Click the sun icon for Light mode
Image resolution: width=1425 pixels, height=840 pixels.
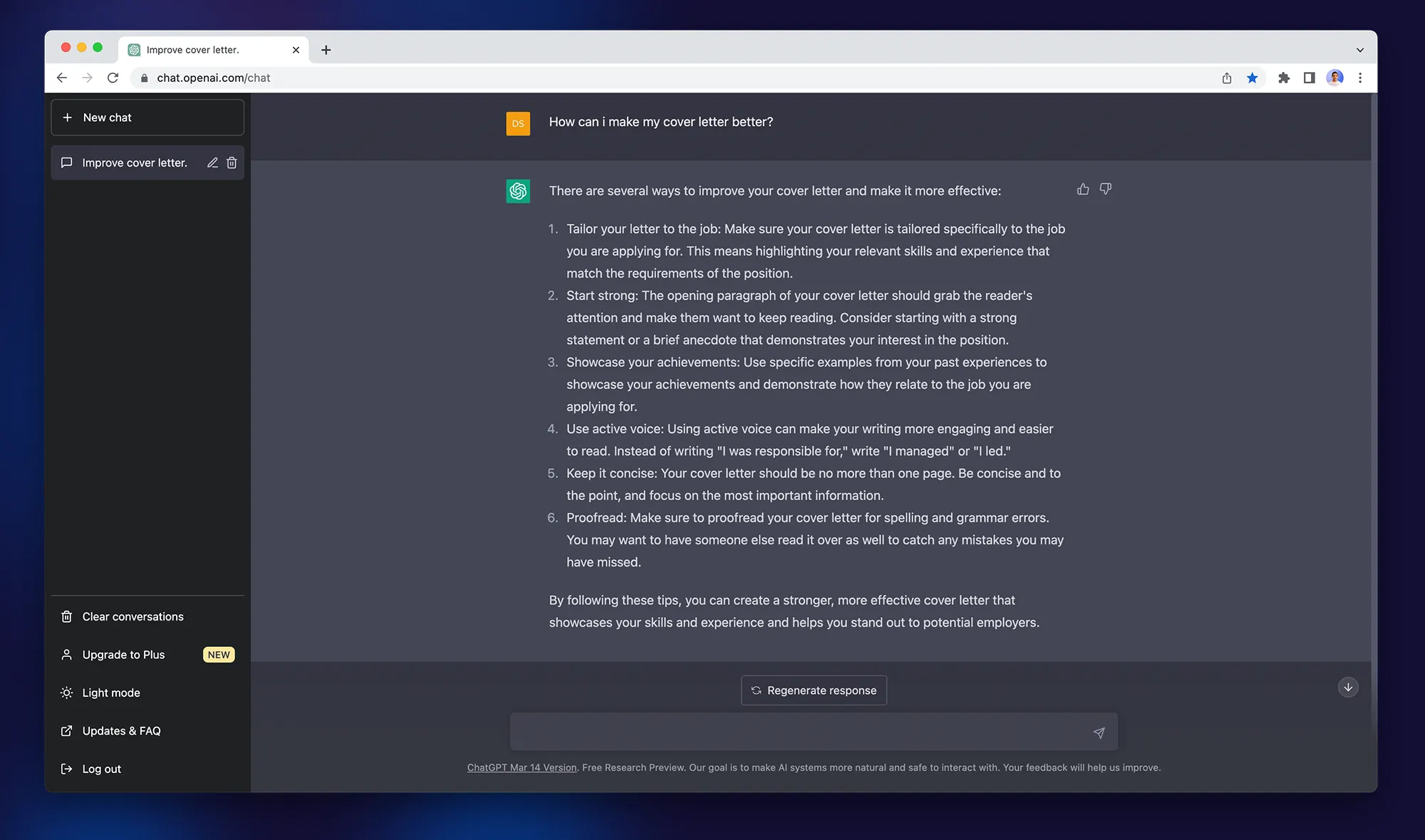[66, 693]
